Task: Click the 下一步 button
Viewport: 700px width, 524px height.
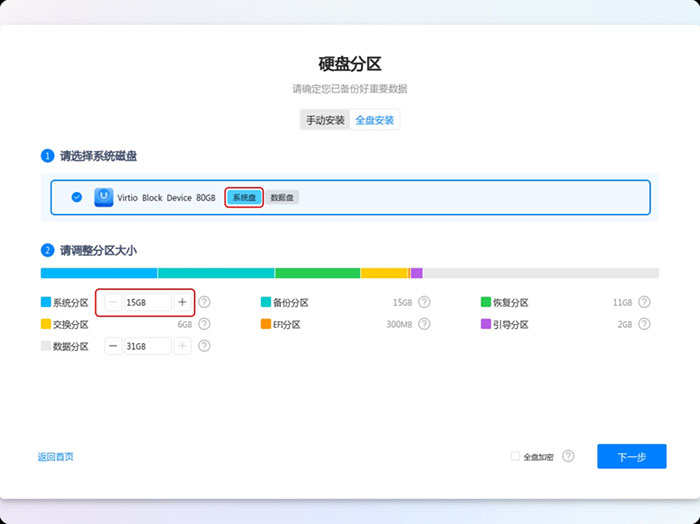Action: tap(632, 456)
